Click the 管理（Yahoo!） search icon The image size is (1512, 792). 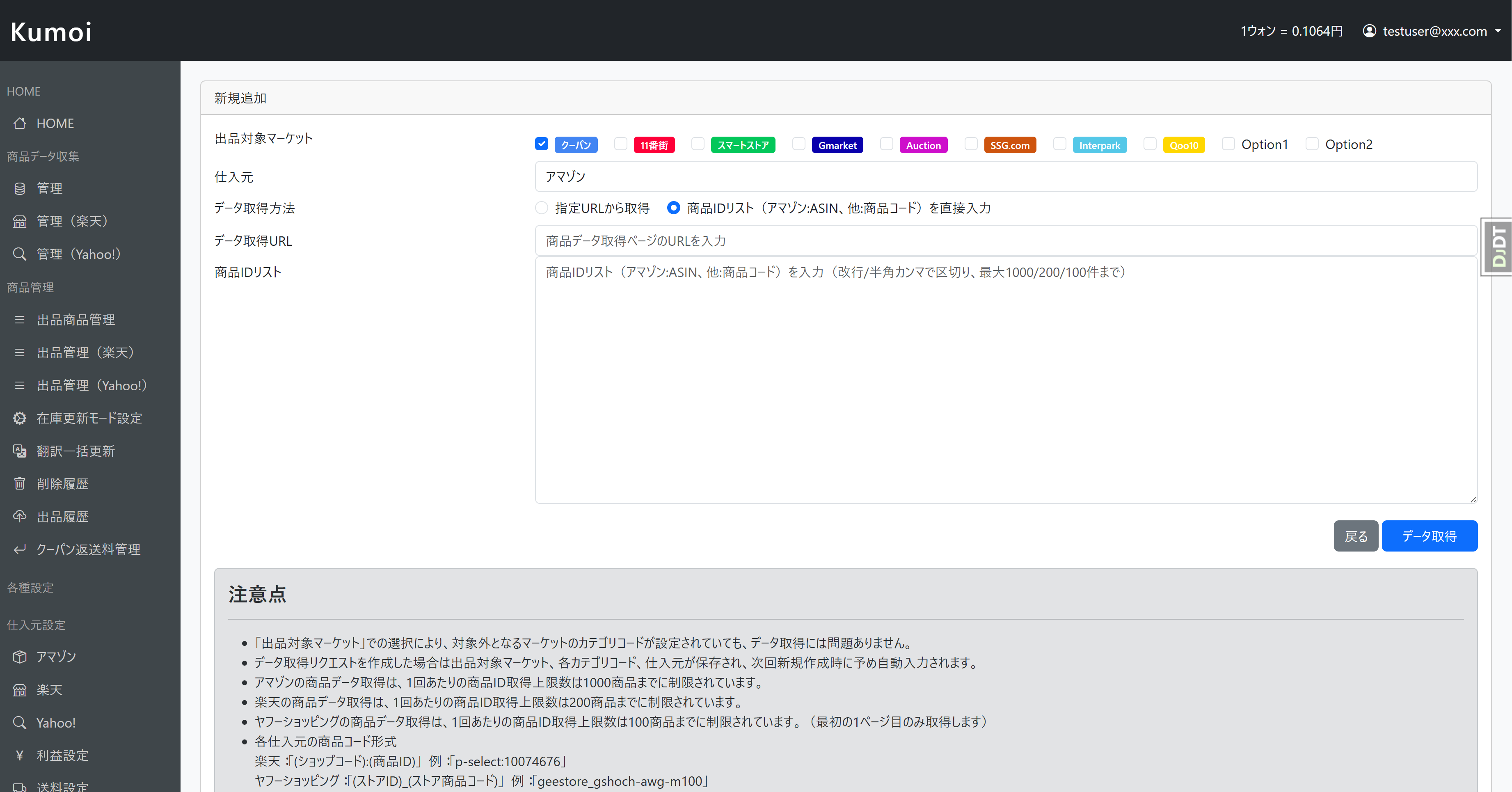(x=20, y=254)
